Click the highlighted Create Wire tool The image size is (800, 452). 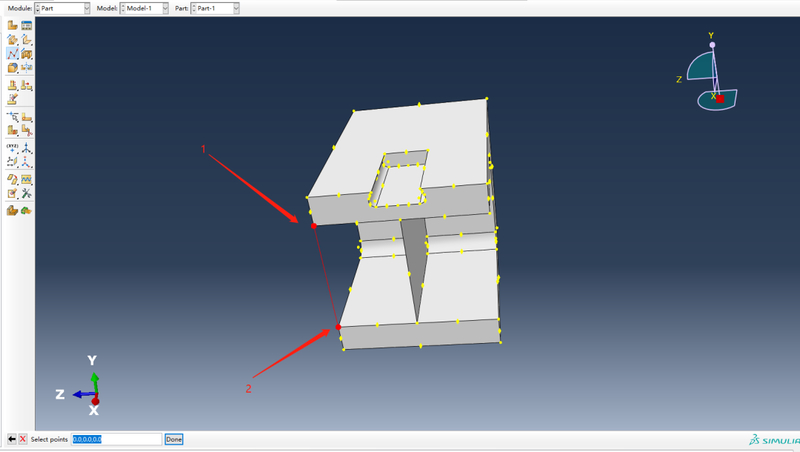click(x=12, y=54)
